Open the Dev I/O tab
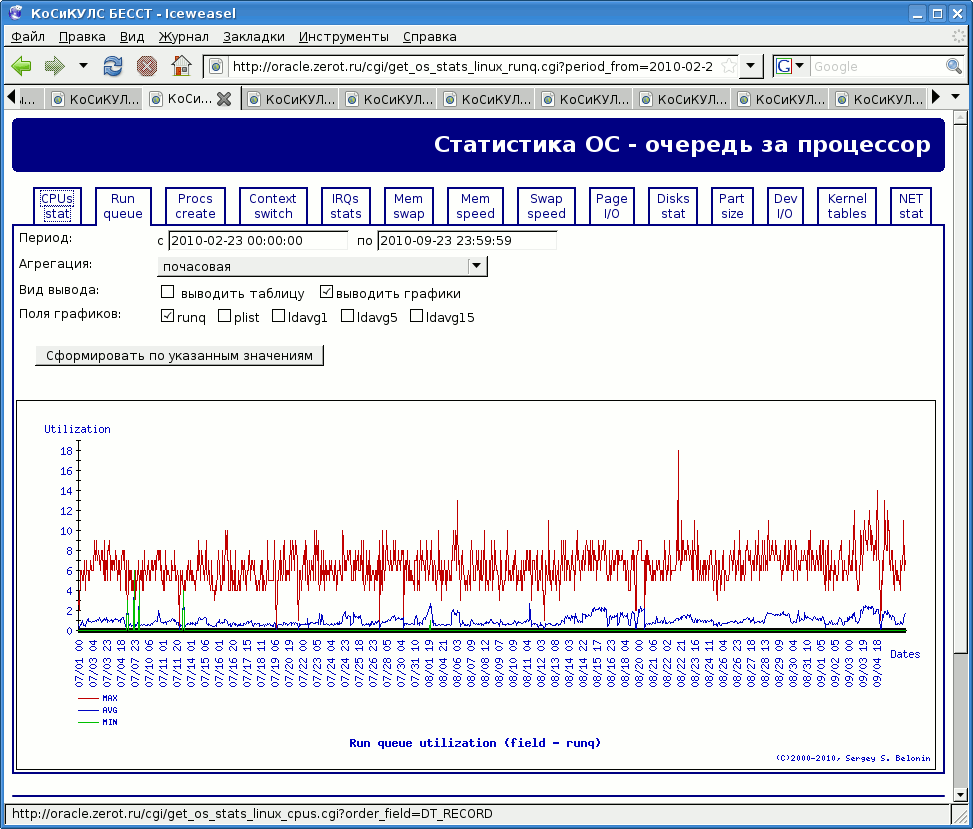The width and height of the screenshot is (973, 829). point(785,206)
